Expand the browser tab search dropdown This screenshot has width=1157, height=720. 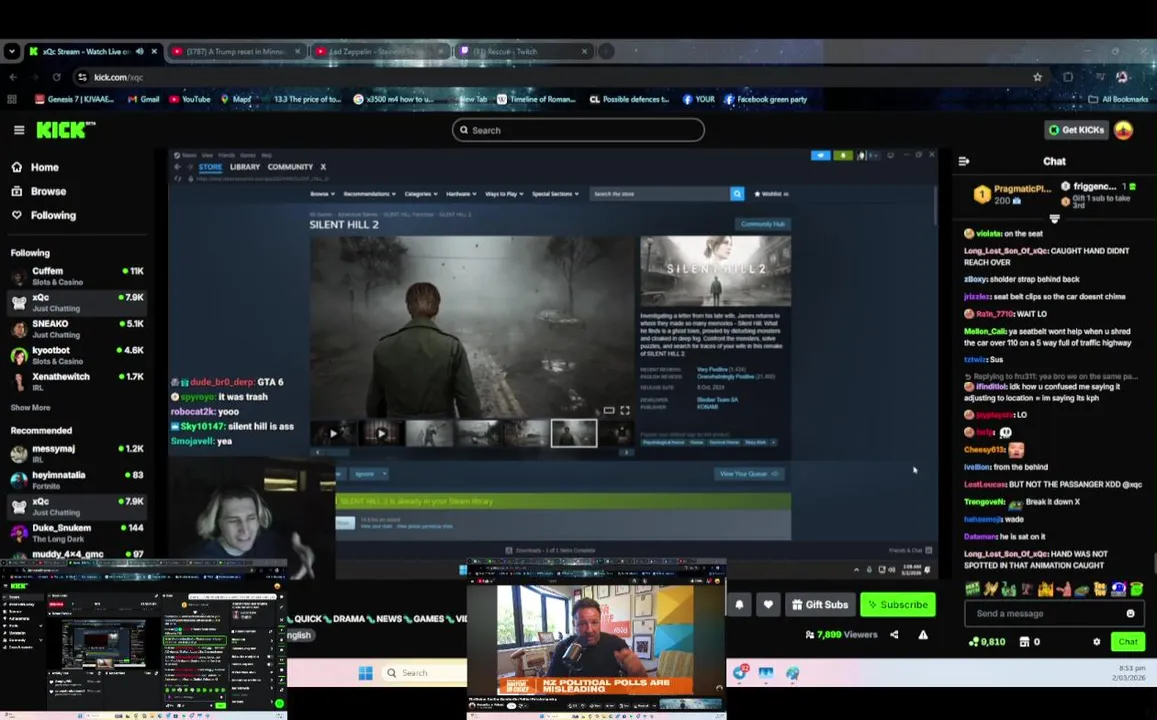pyautogui.click(x=12, y=52)
